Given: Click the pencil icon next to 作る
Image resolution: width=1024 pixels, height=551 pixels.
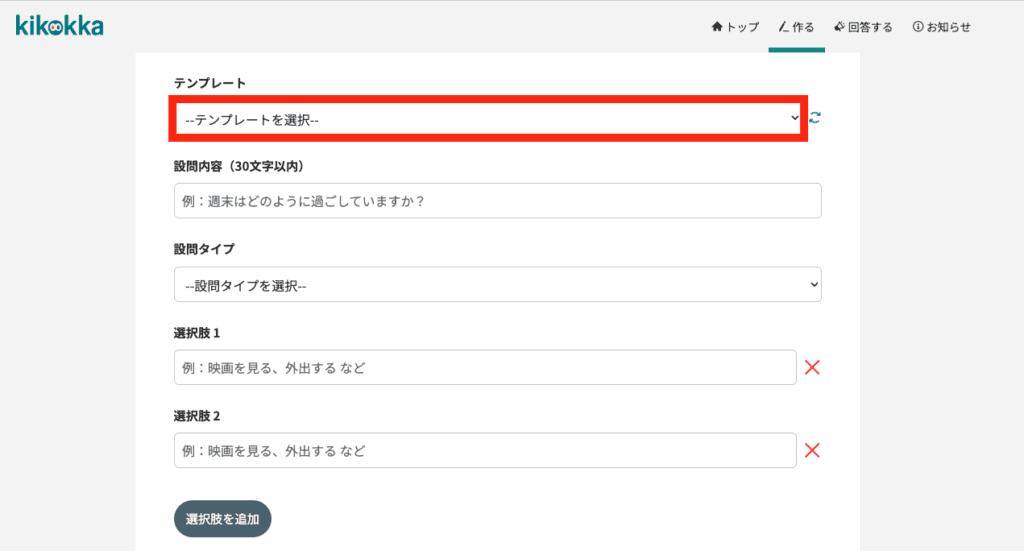Looking at the screenshot, I should 784,27.
